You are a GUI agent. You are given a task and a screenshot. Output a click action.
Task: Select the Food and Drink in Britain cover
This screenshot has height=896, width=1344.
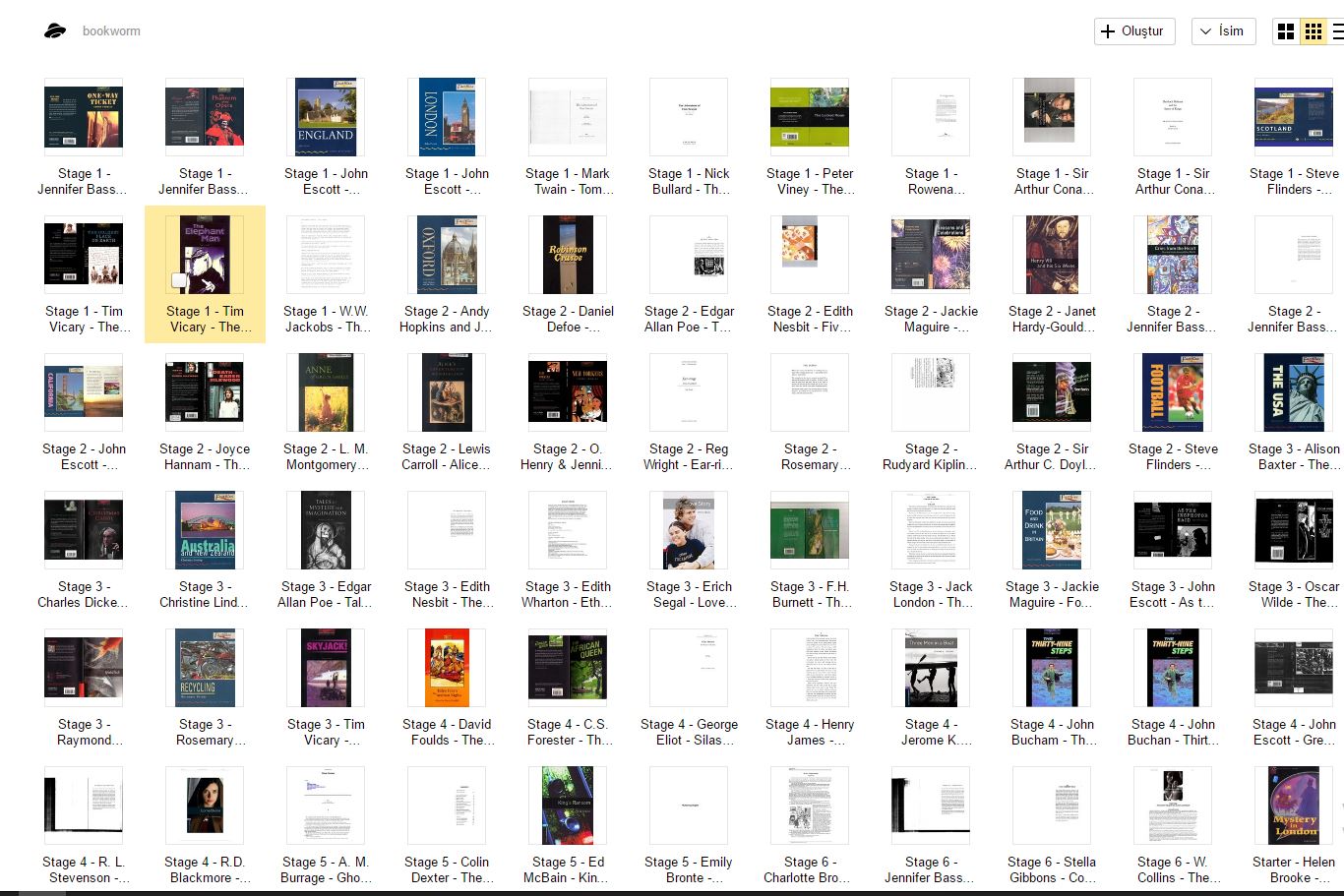tap(1052, 530)
